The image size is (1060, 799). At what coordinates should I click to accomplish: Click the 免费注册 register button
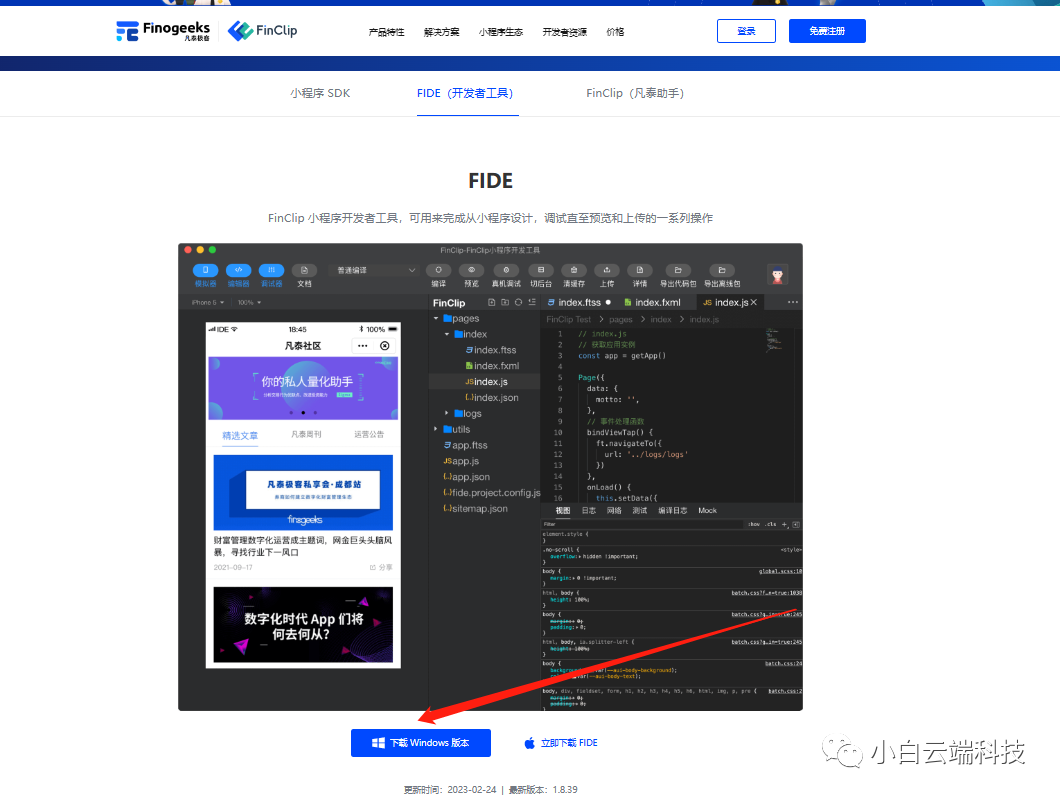(x=827, y=31)
